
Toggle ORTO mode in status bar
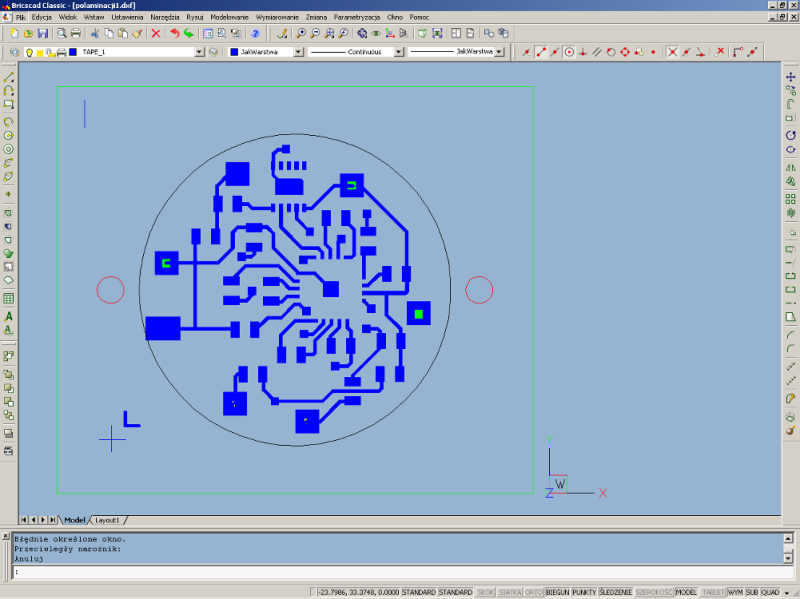(534, 592)
